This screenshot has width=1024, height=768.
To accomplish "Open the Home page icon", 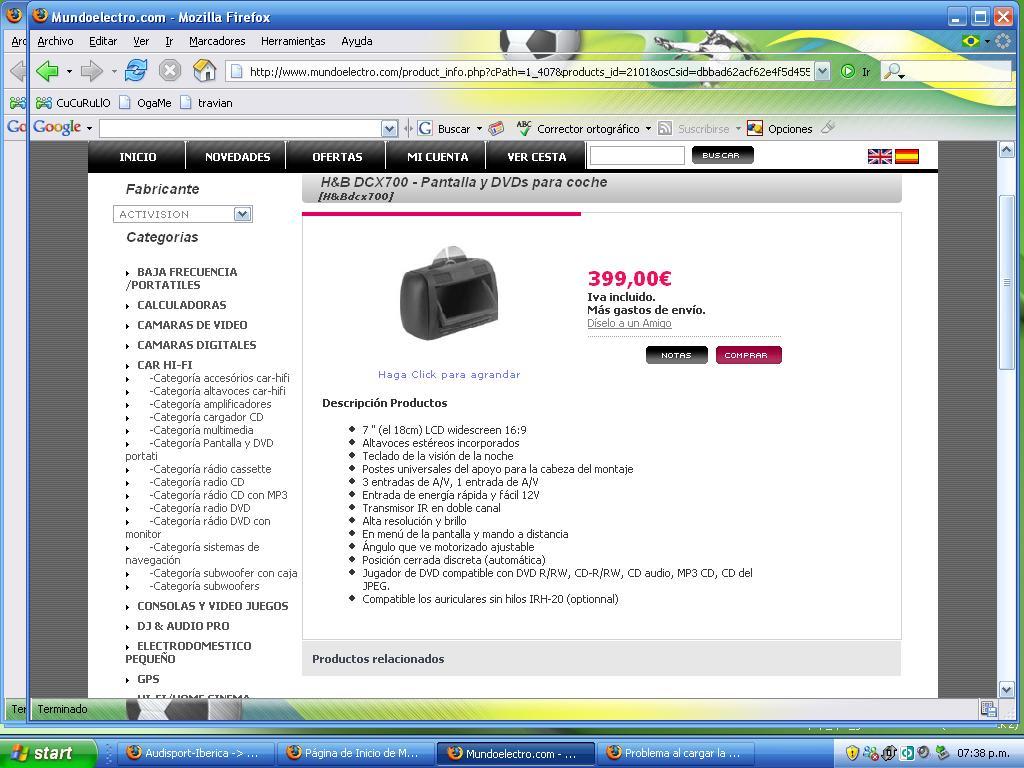I will pos(204,70).
